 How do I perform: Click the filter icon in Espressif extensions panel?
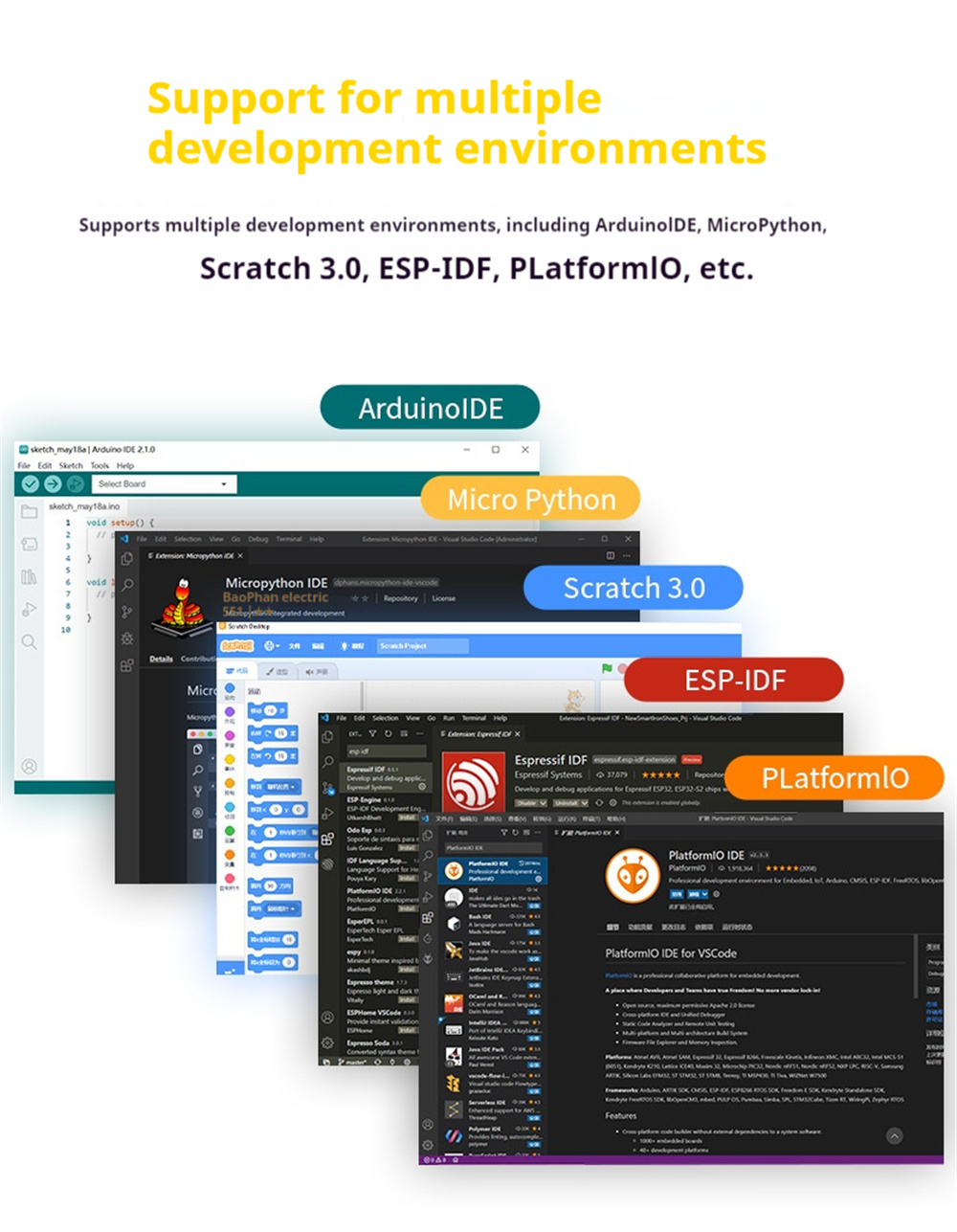pos(374,734)
